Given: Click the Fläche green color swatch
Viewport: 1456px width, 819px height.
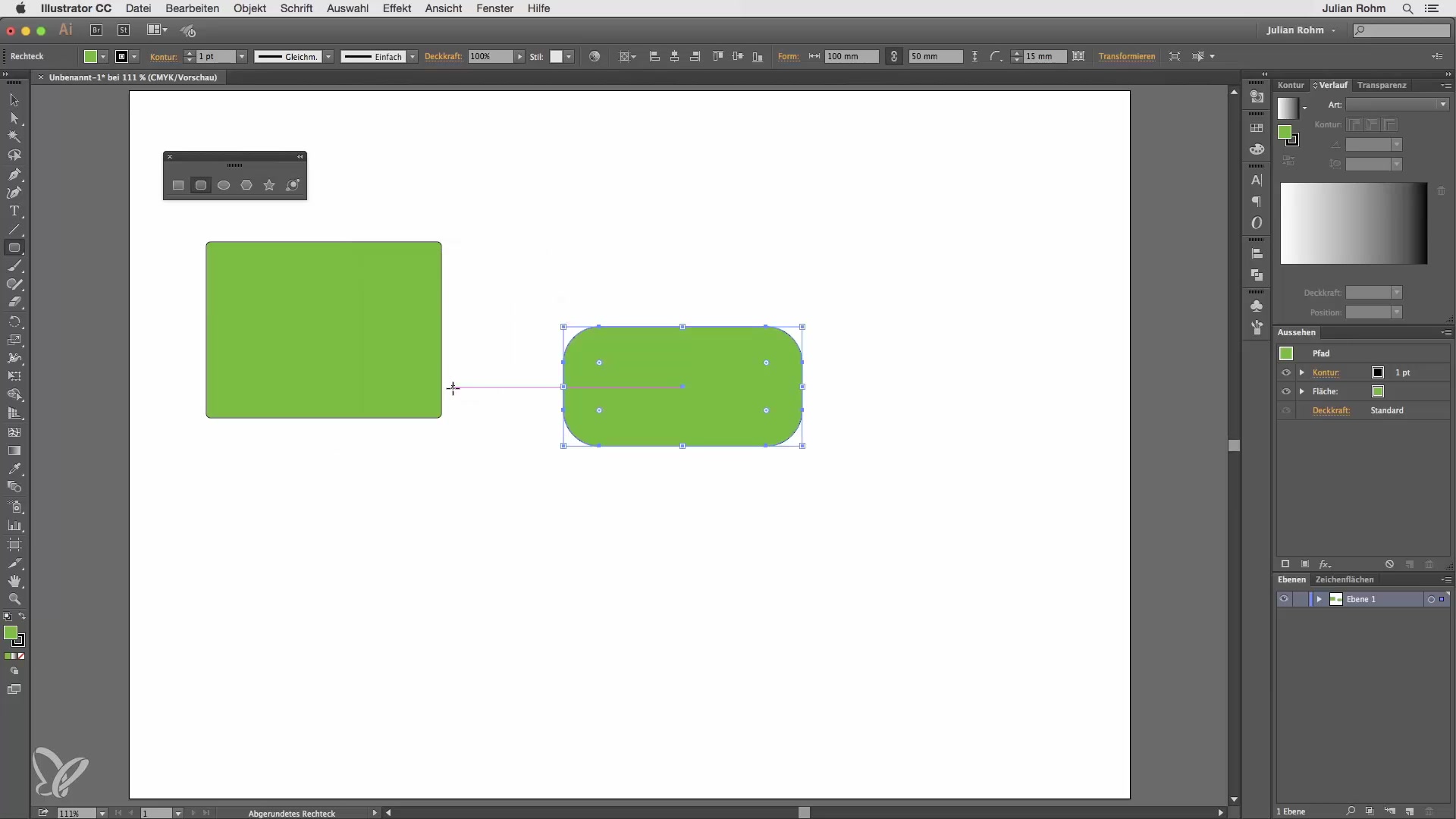Looking at the screenshot, I should pos(1378,391).
